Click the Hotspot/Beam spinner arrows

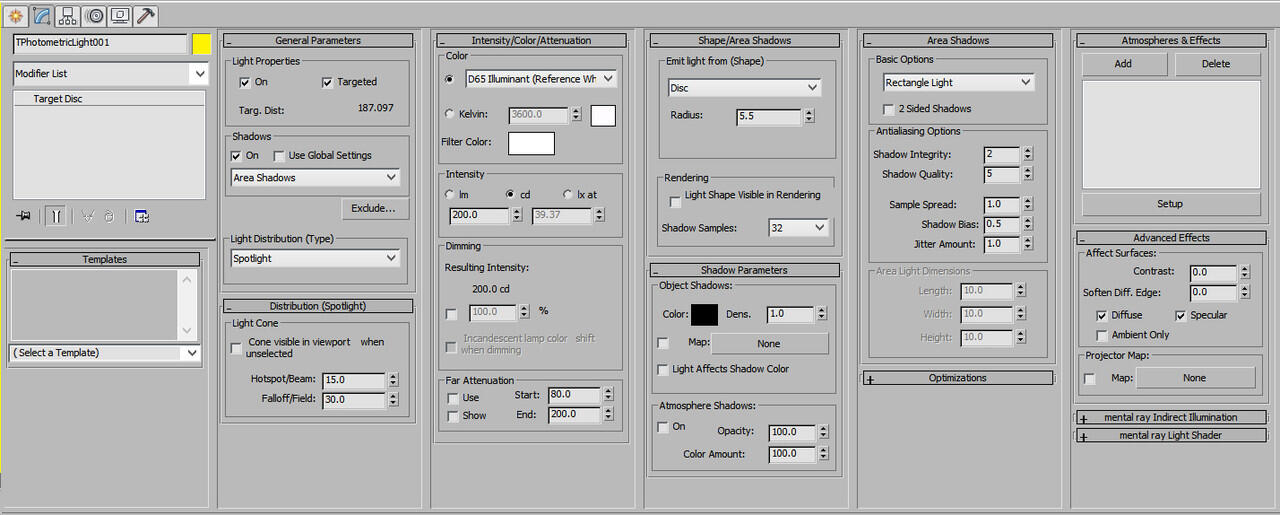[393, 380]
